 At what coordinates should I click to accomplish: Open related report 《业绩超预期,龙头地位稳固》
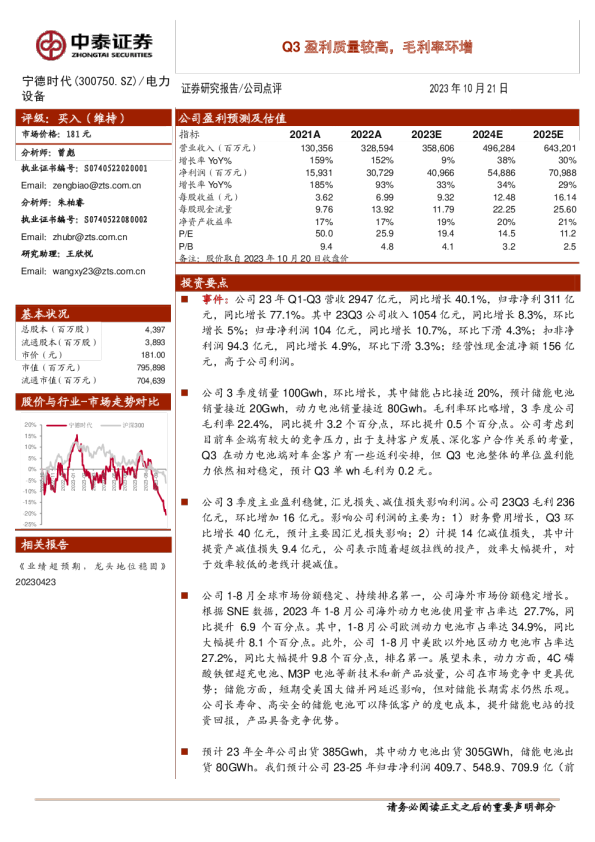pyautogui.click(x=93, y=566)
